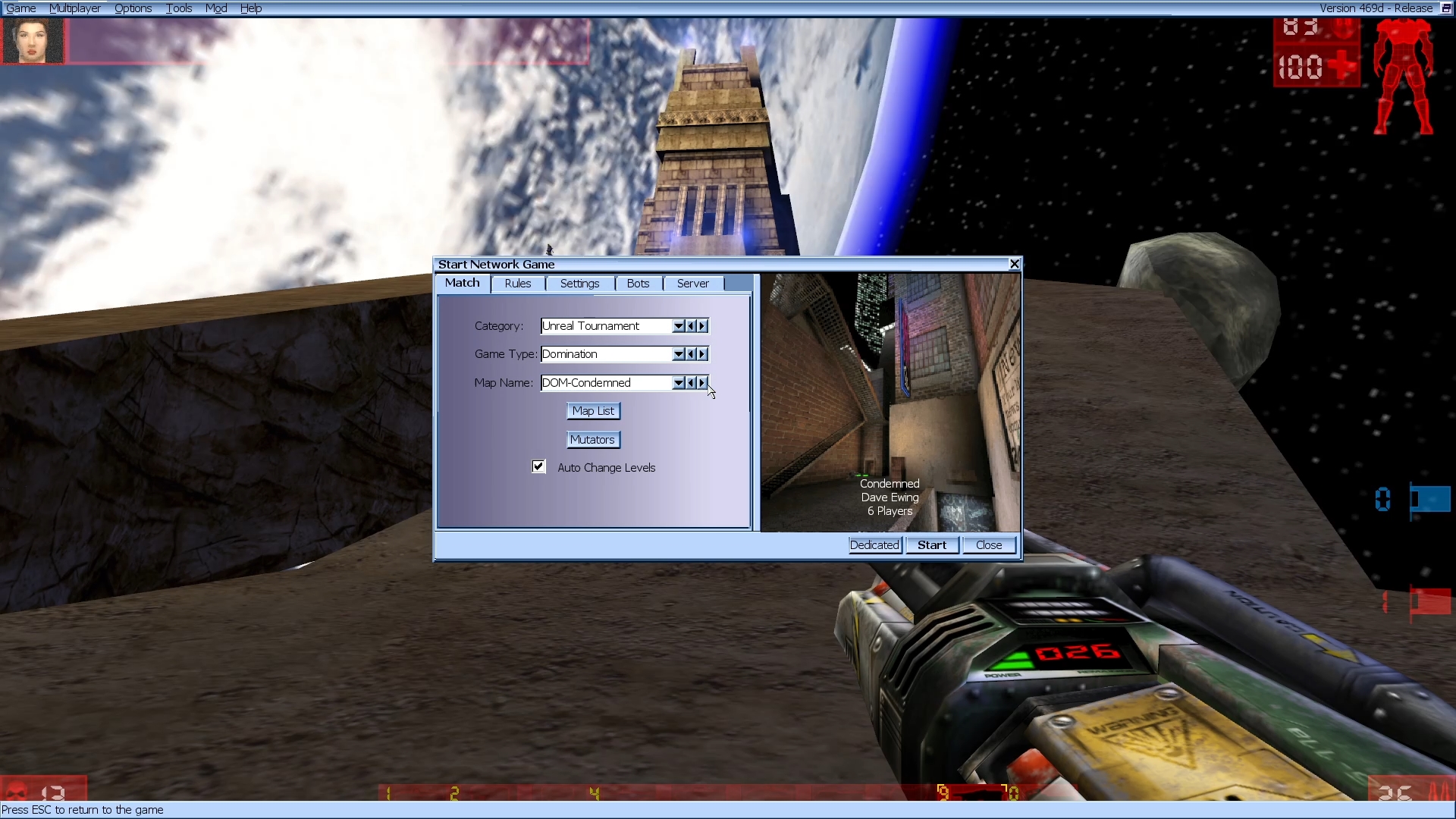The image size is (1456, 819).
Task: Open the Map List button
Action: pos(593,411)
